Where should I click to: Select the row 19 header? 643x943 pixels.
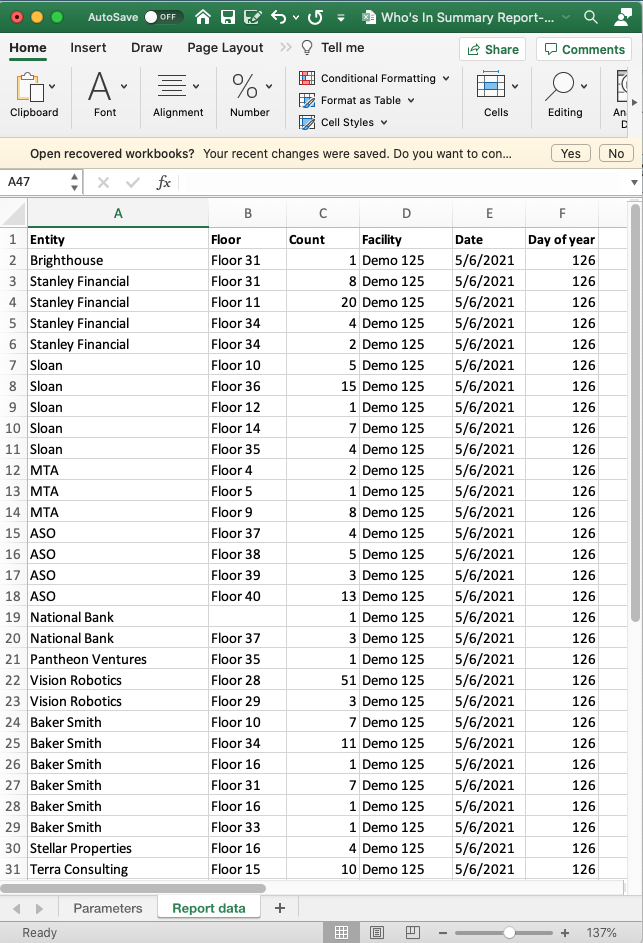coord(13,617)
